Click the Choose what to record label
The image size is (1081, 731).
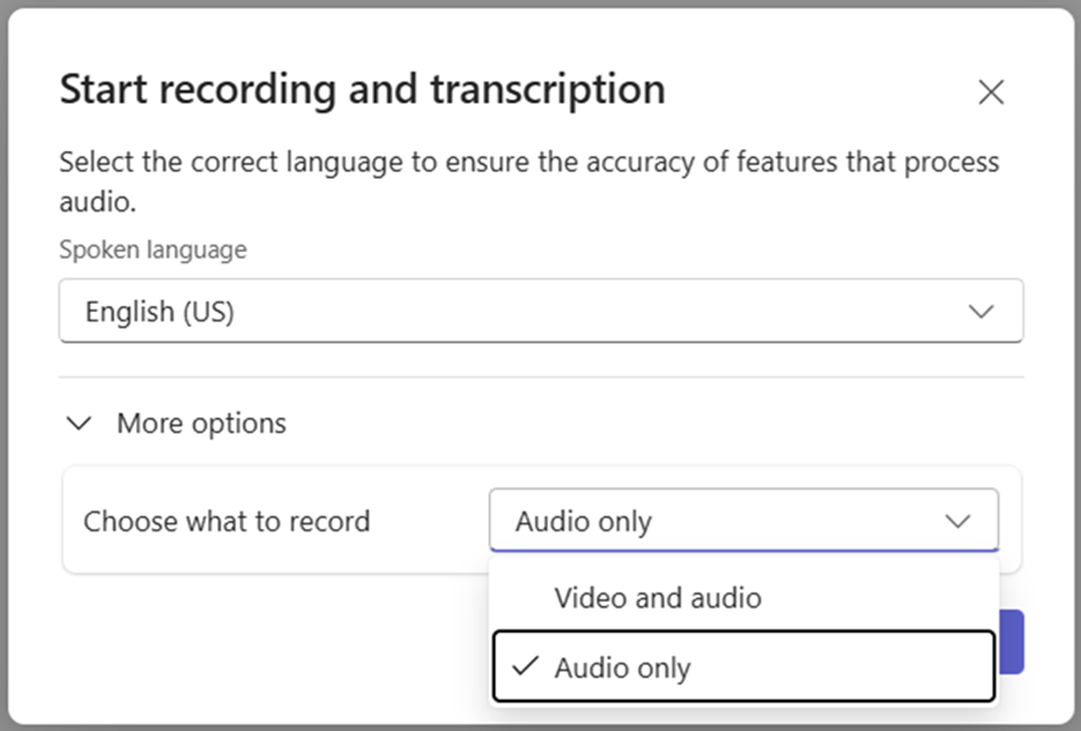227,522
